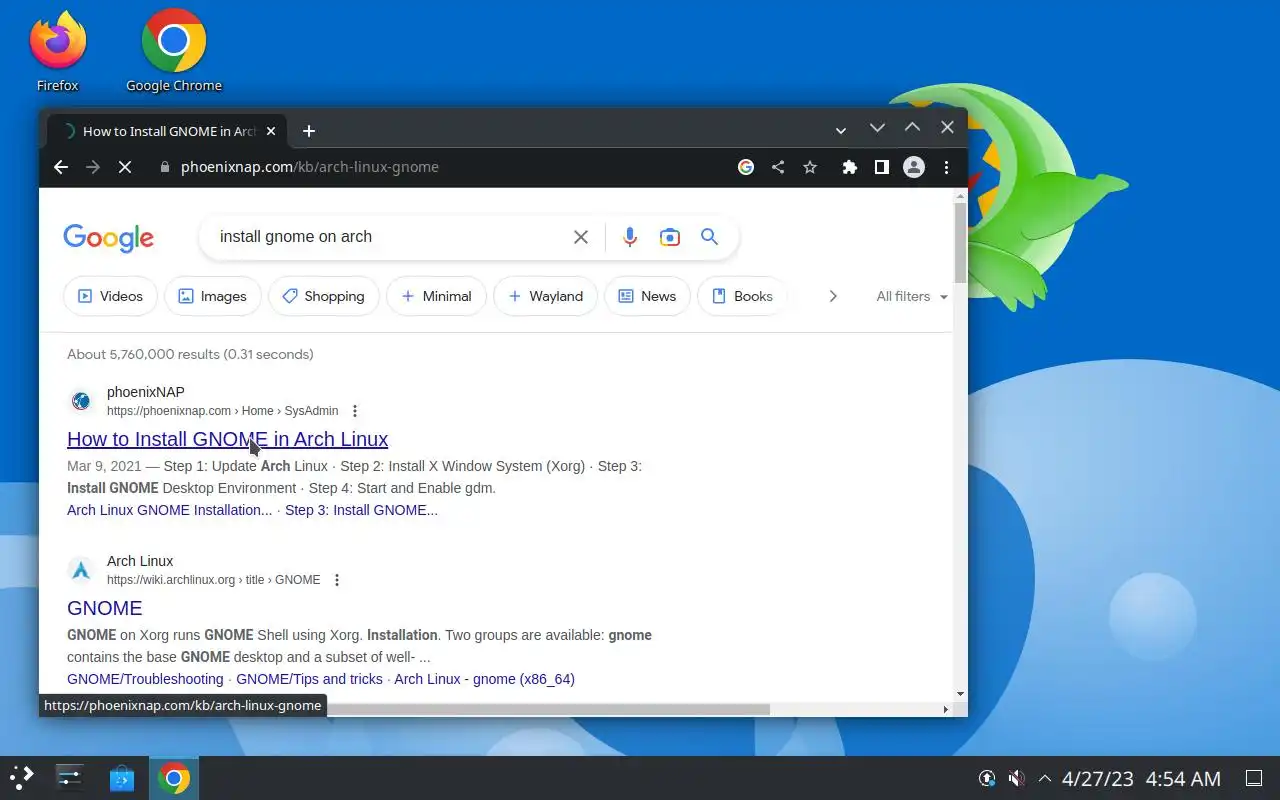Click the Google logo
This screenshot has width=1280, height=800.
[108, 238]
